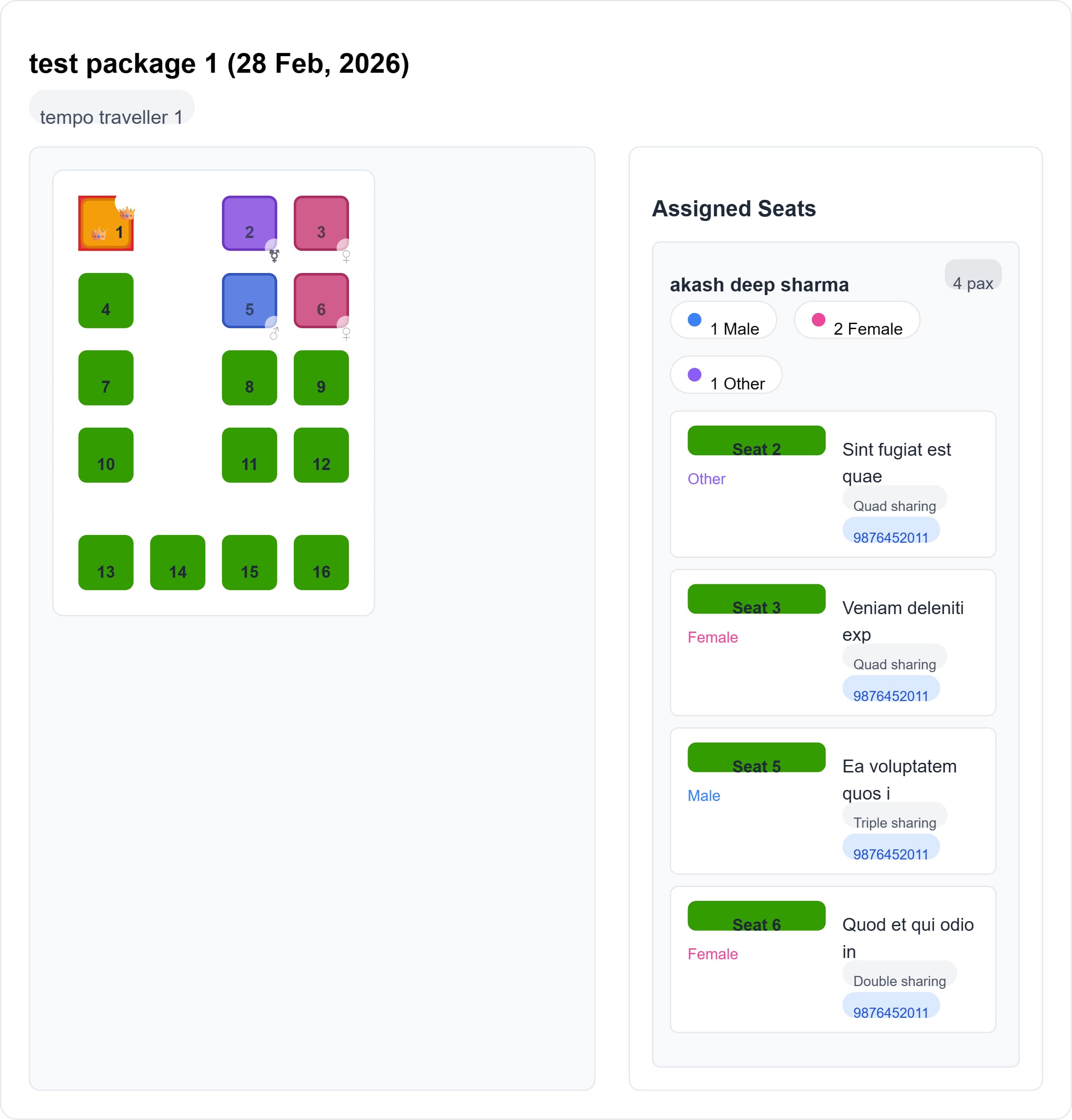Click the 4 pax count badge
Screen dimensions: 1072x1120
[x=973, y=275]
